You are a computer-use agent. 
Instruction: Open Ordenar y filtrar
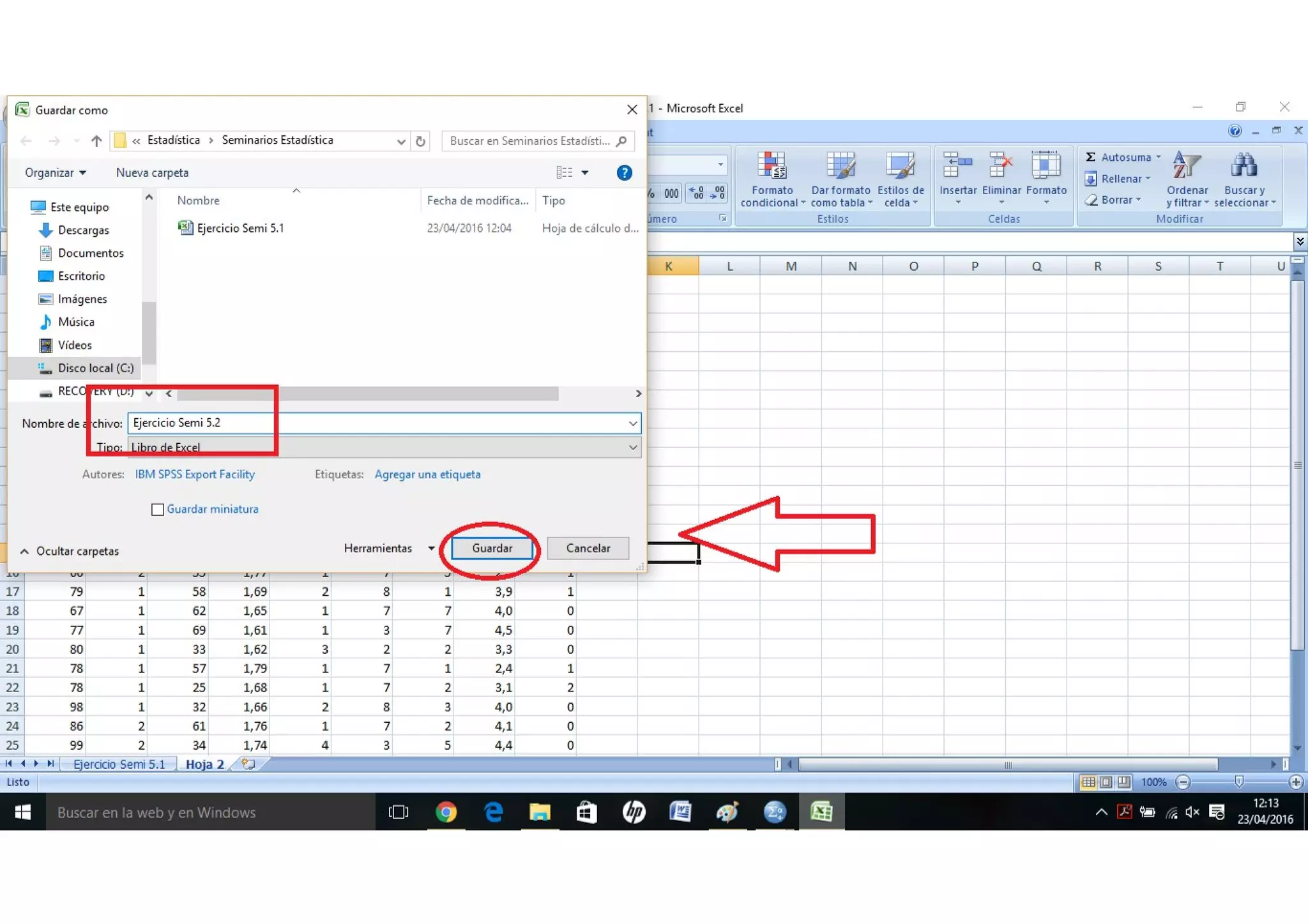(1187, 180)
